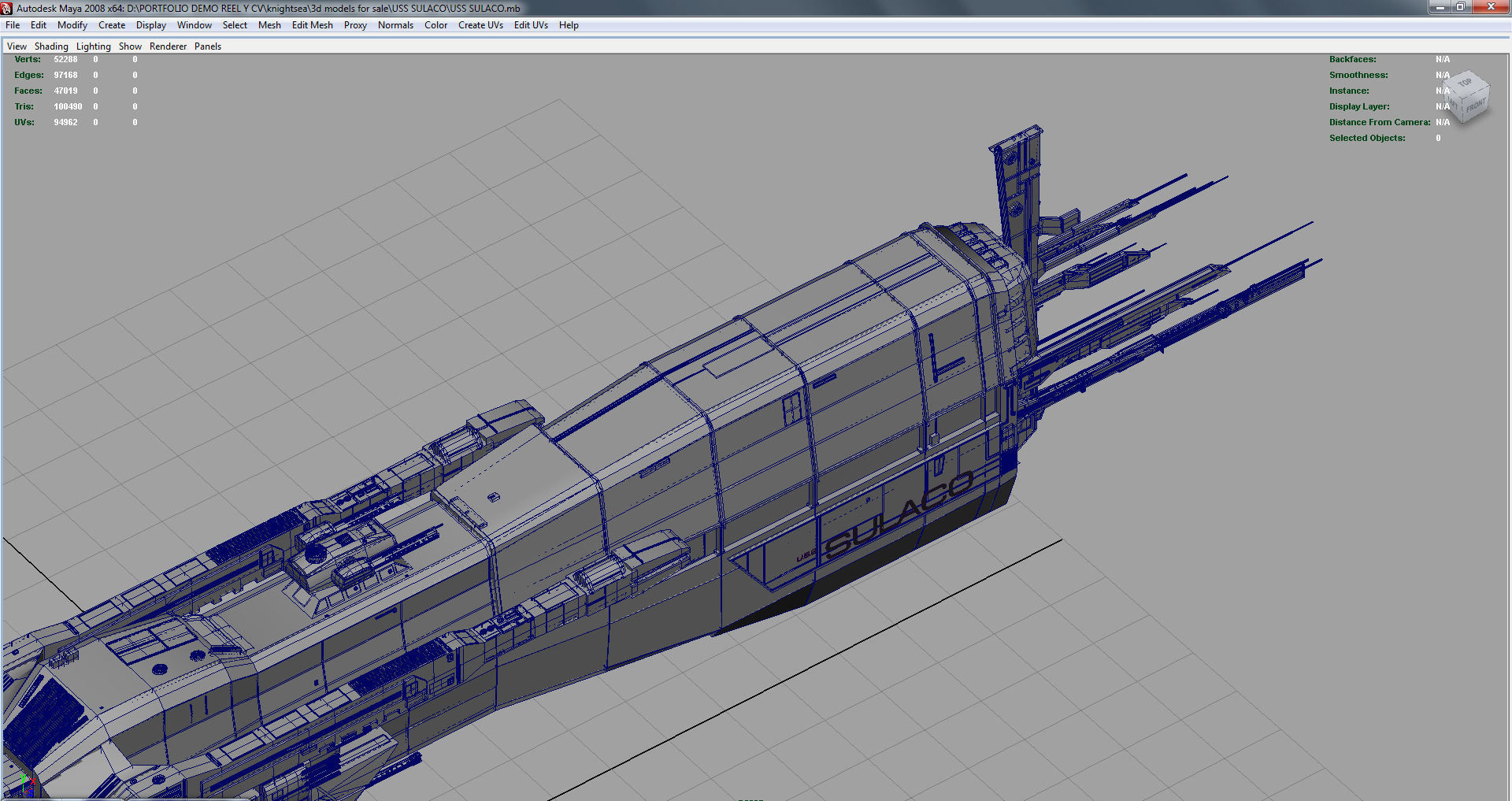
Task: Minimize the Maya window
Action: (1440, 7)
